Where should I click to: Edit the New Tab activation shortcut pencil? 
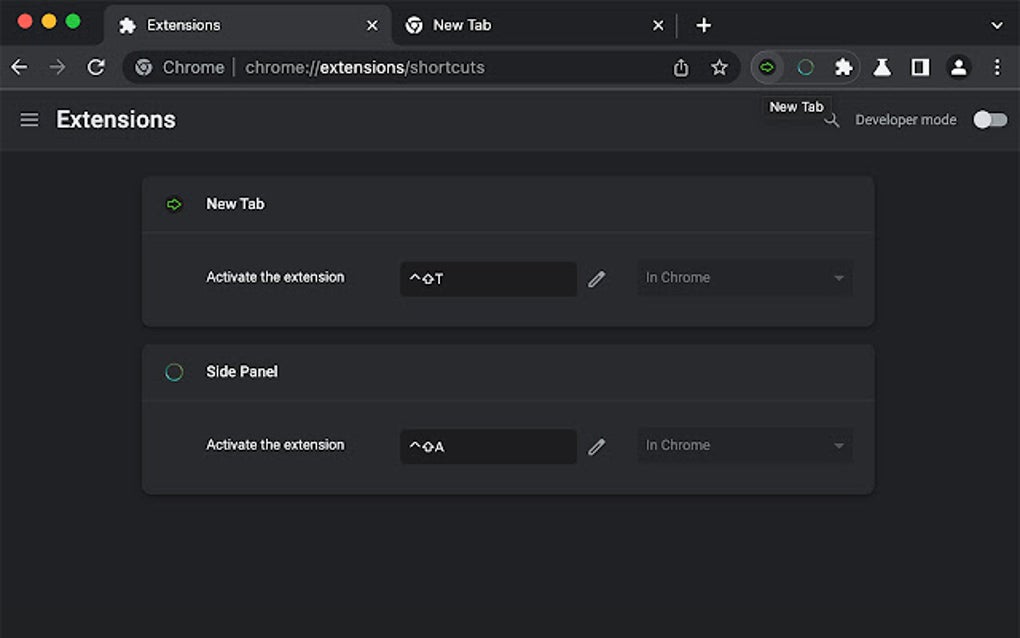pos(597,279)
